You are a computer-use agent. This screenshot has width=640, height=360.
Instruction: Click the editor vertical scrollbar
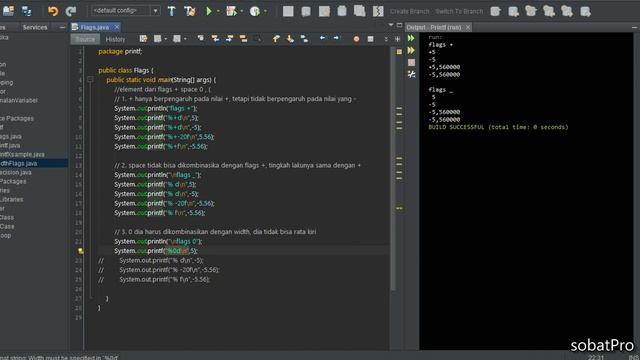pos(393,169)
